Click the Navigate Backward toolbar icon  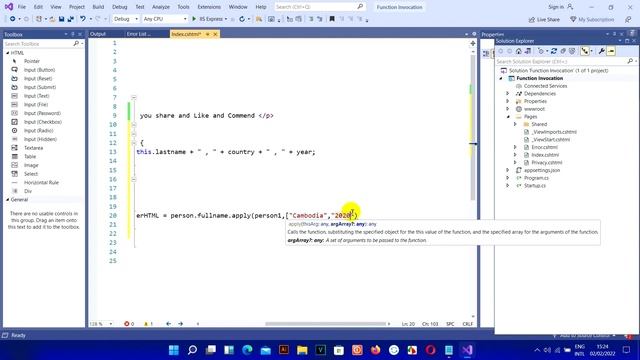[13, 19]
